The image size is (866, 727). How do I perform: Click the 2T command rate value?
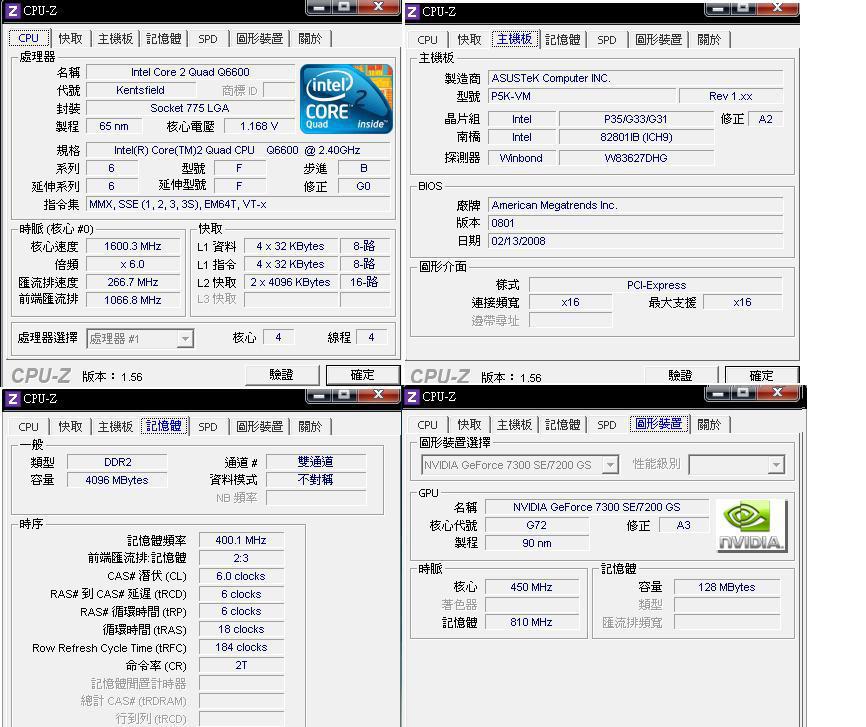(241, 666)
